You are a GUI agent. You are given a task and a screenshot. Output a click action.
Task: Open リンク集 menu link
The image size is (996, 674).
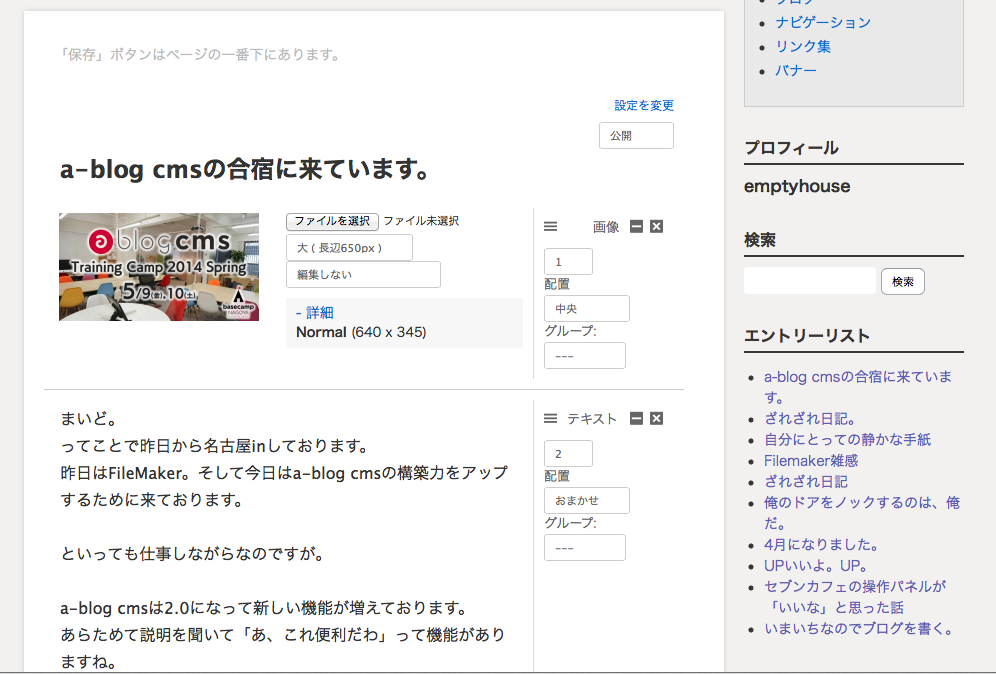tap(803, 46)
